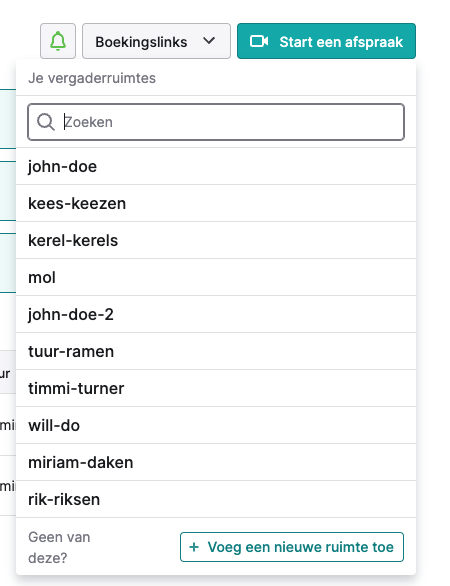Click Voeg een nieuwe ruimte toe
The image size is (450, 586).
coord(292,547)
